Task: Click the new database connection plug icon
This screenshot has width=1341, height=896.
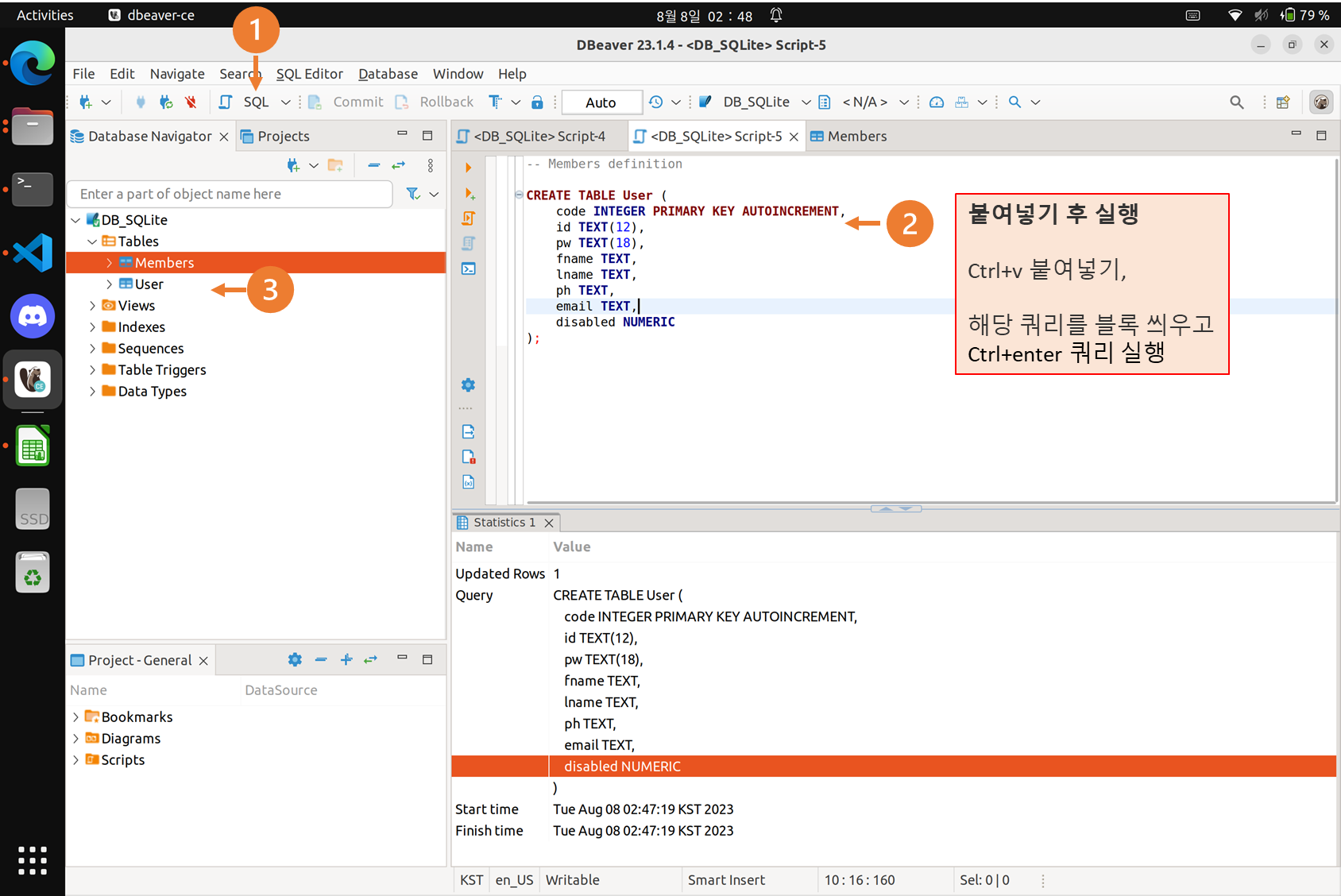Action: pos(85,102)
